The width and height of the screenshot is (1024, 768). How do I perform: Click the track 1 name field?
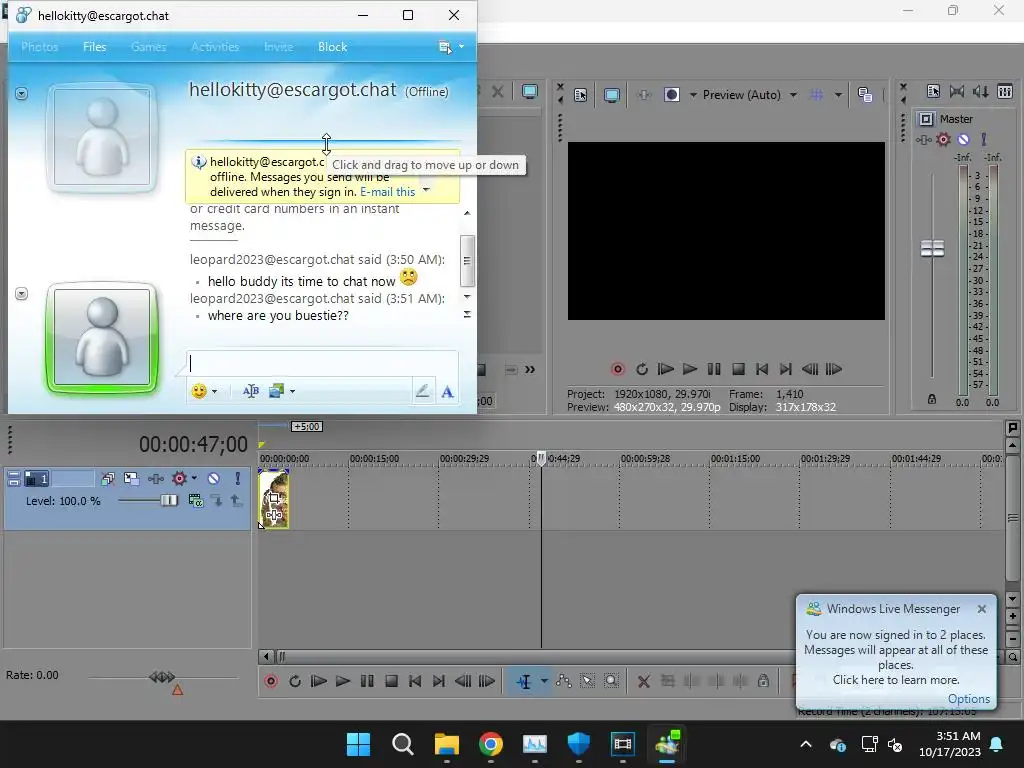(72, 479)
